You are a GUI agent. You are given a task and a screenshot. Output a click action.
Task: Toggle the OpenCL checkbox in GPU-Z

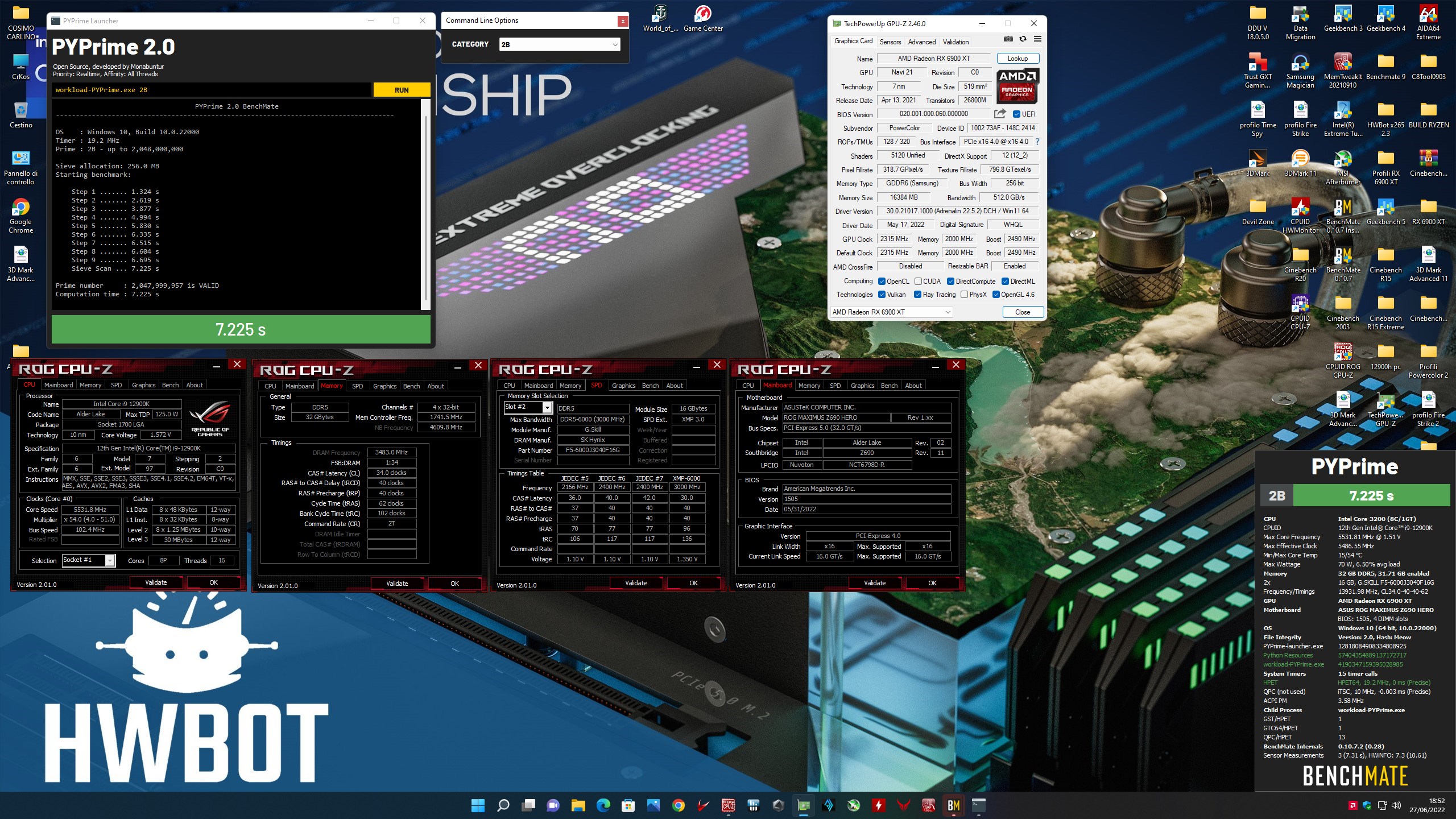click(882, 282)
